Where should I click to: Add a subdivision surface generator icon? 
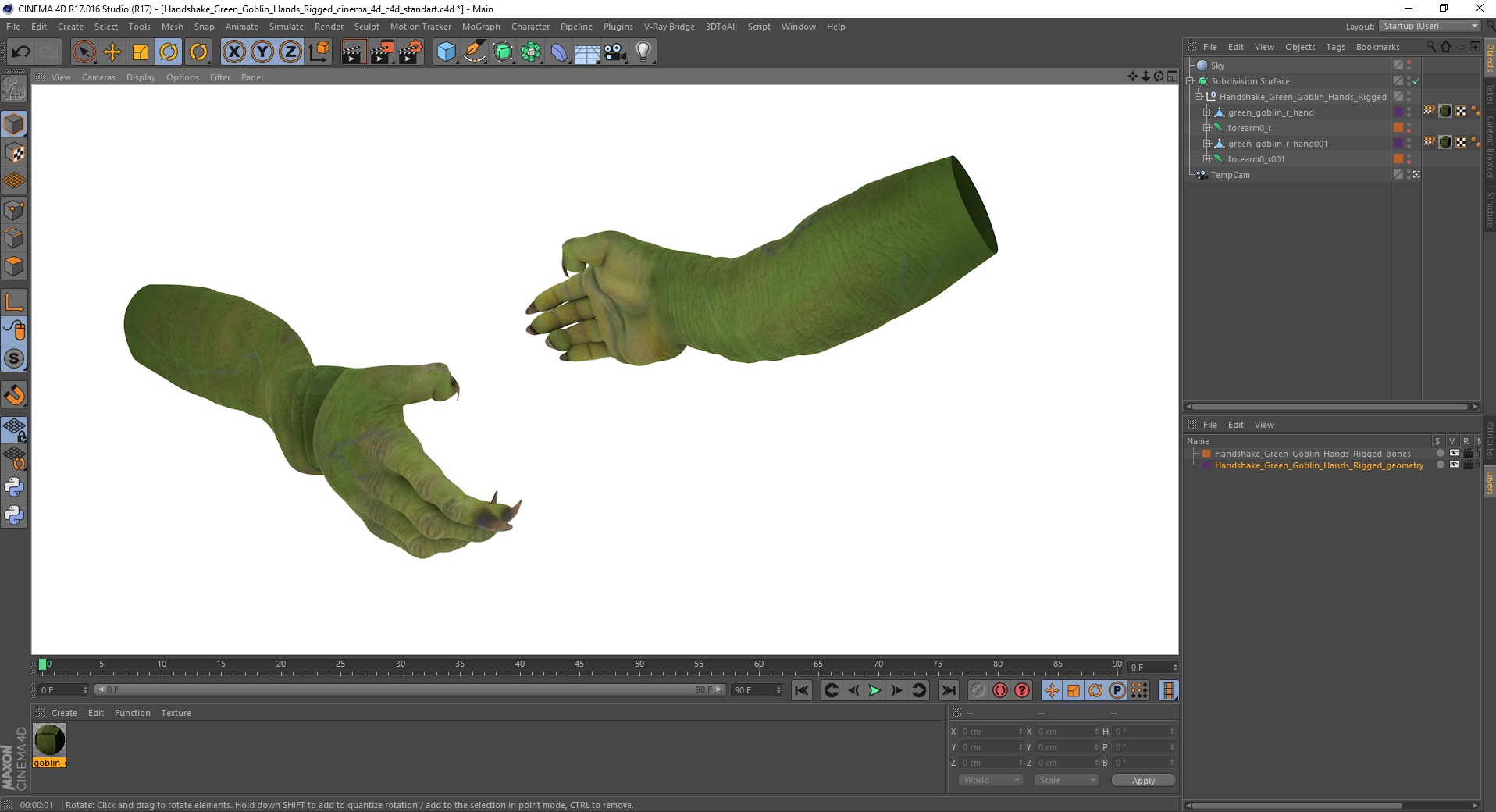pos(503,52)
